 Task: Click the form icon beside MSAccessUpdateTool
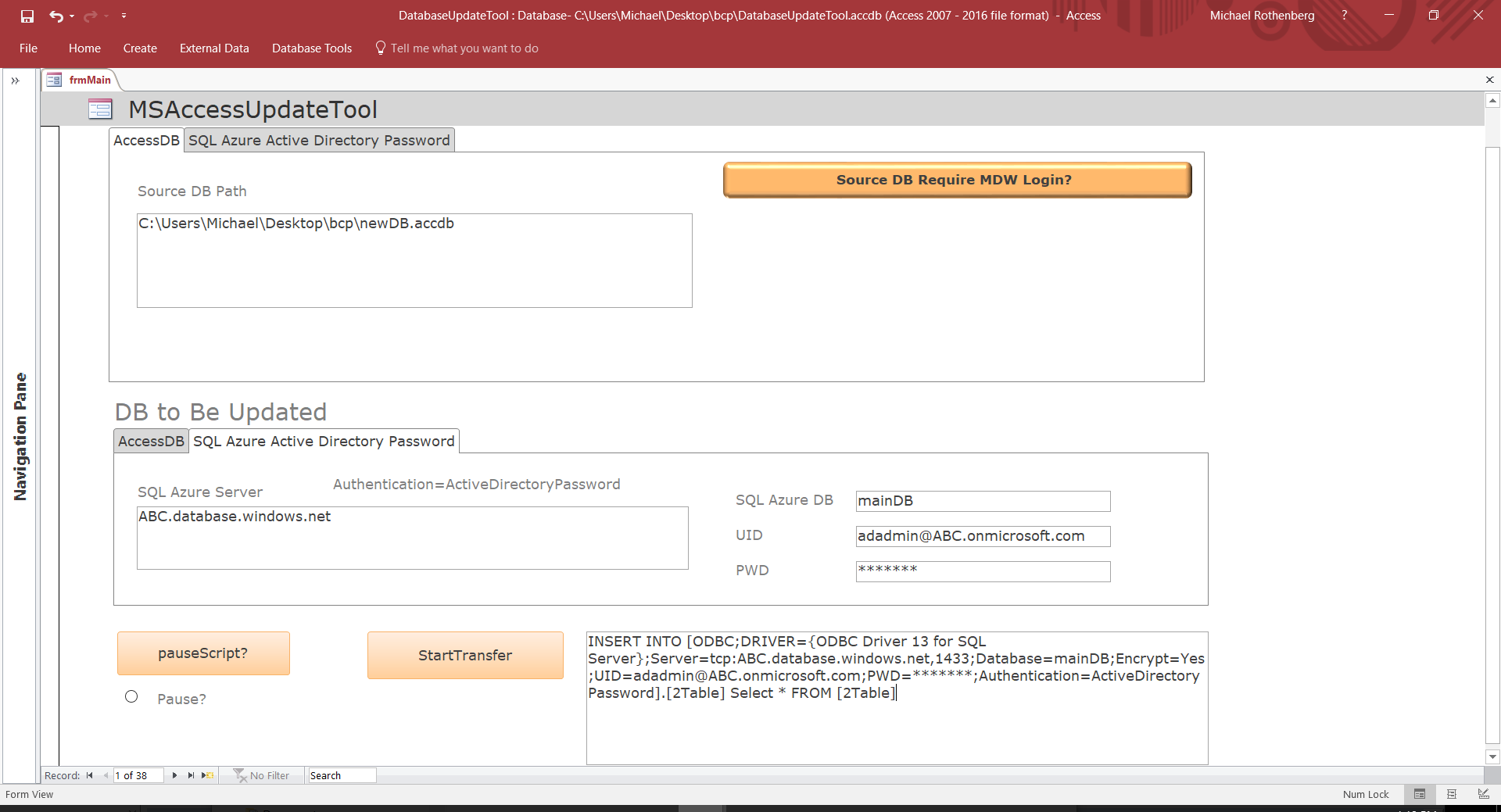[x=100, y=109]
